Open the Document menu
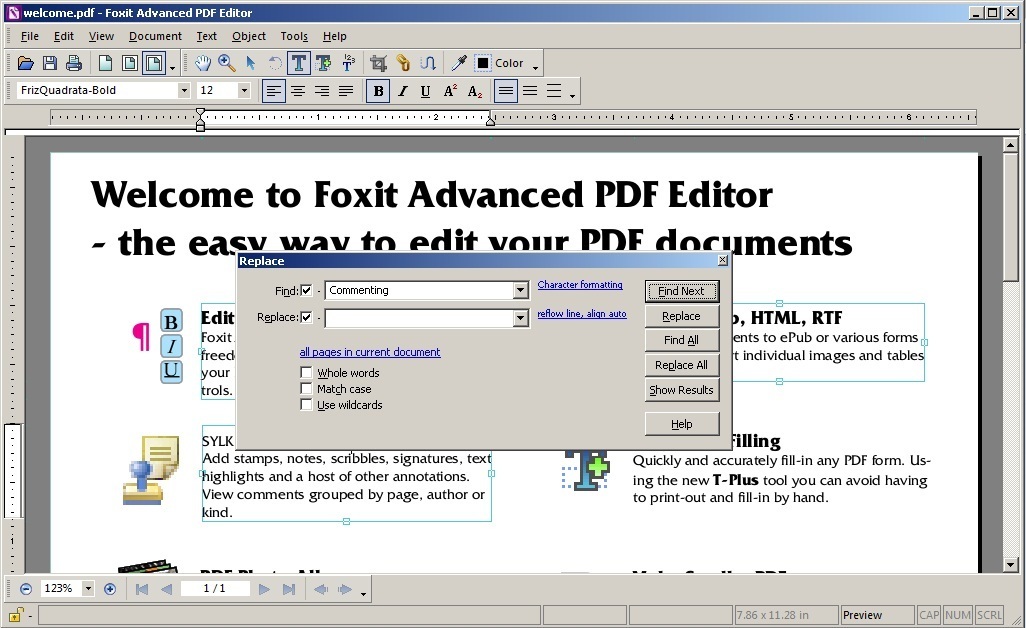The height and width of the screenshot is (628, 1026). point(155,36)
